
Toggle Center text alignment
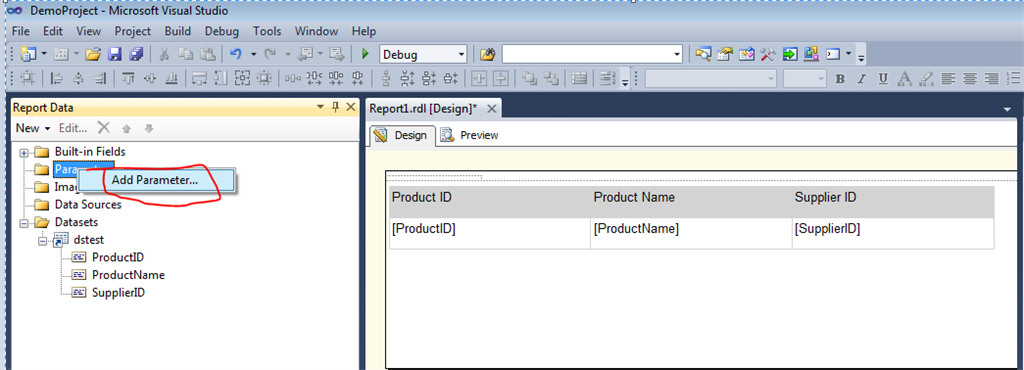[970, 79]
